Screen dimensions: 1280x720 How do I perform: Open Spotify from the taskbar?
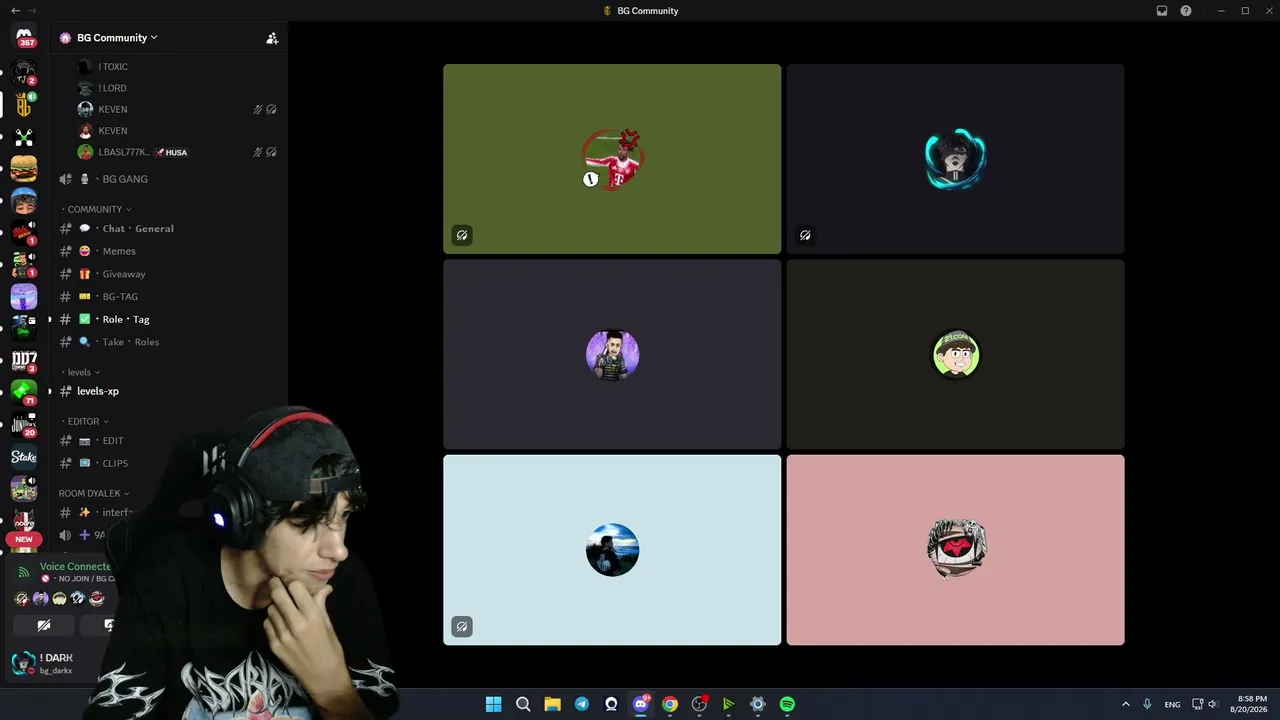click(x=787, y=704)
